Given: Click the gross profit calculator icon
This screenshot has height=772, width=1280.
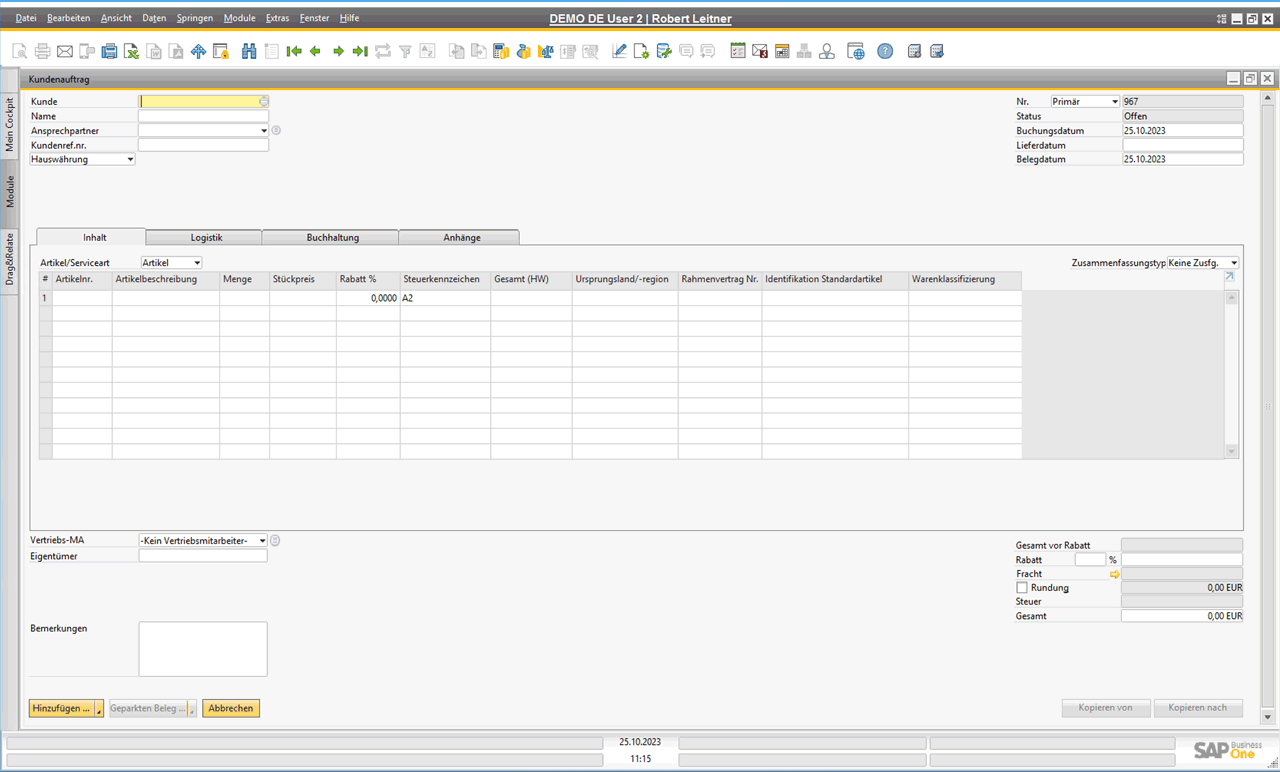Looking at the screenshot, I should [501, 51].
